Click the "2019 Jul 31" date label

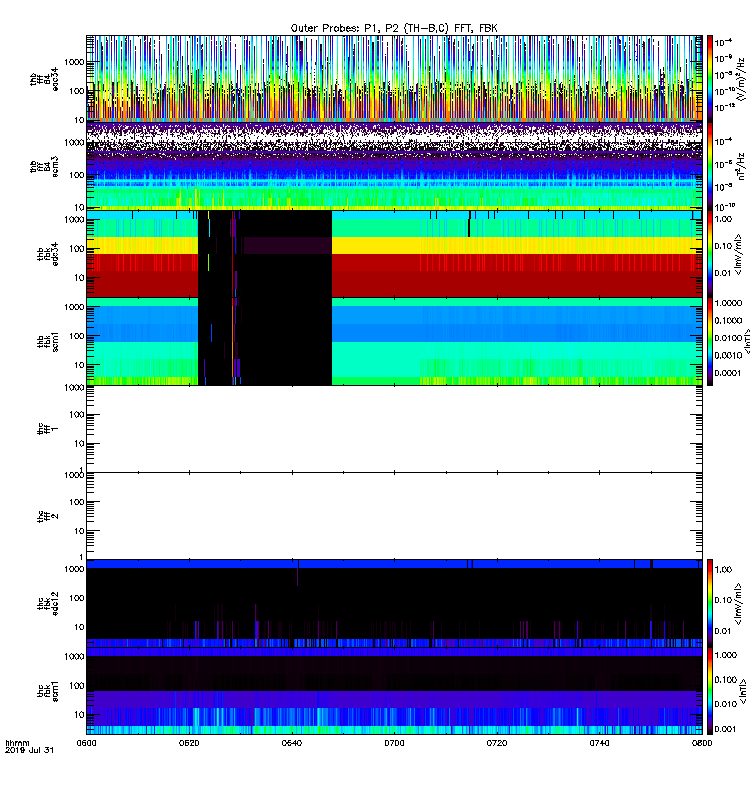[29, 750]
